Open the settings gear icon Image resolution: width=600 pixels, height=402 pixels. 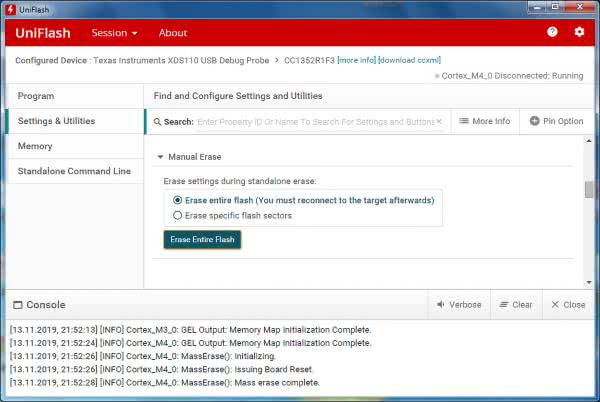[x=579, y=32]
